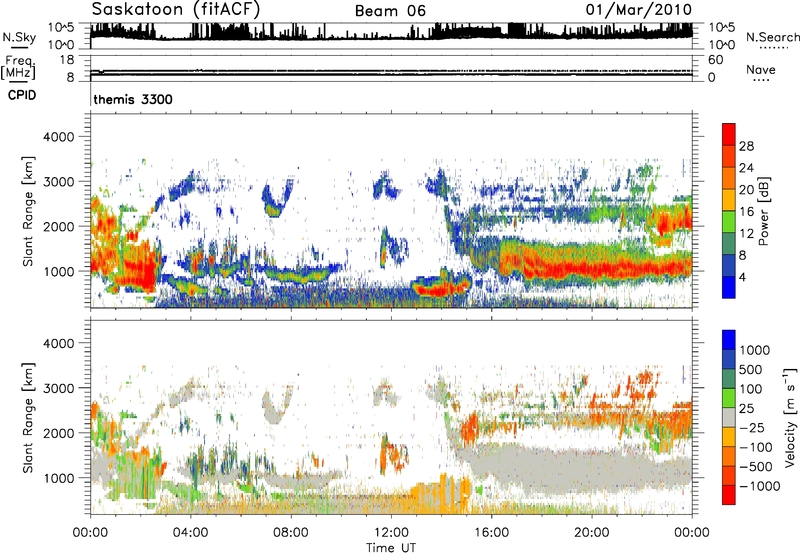Pick Power bar segment between 16 and 20

[729, 200]
